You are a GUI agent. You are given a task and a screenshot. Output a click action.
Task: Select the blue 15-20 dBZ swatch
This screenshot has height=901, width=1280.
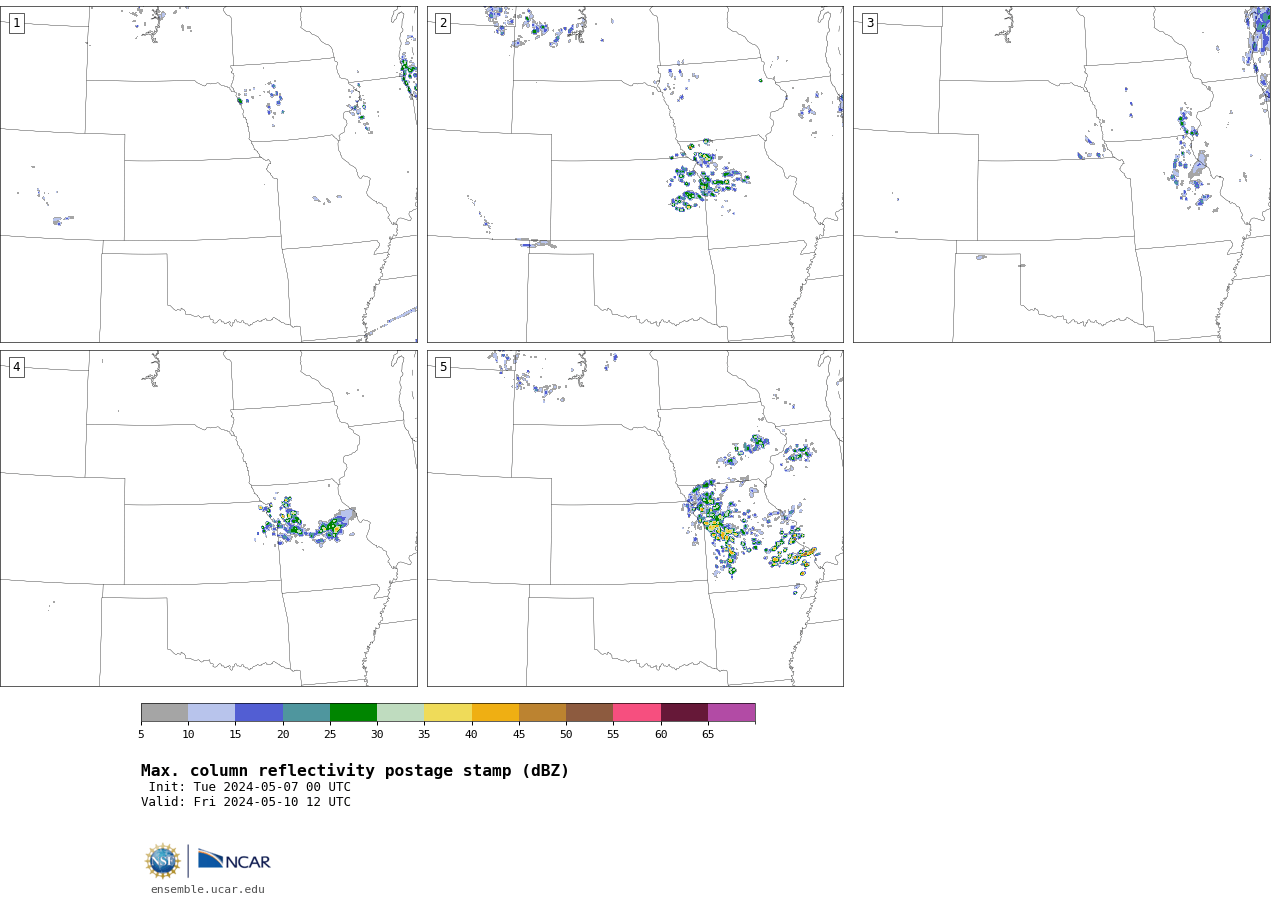point(259,713)
